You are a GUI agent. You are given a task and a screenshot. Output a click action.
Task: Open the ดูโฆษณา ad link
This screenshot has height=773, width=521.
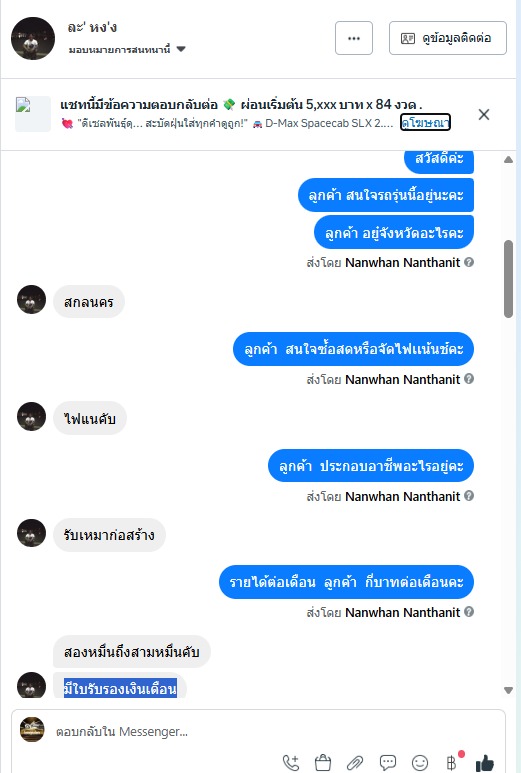pyautogui.click(x=425, y=122)
